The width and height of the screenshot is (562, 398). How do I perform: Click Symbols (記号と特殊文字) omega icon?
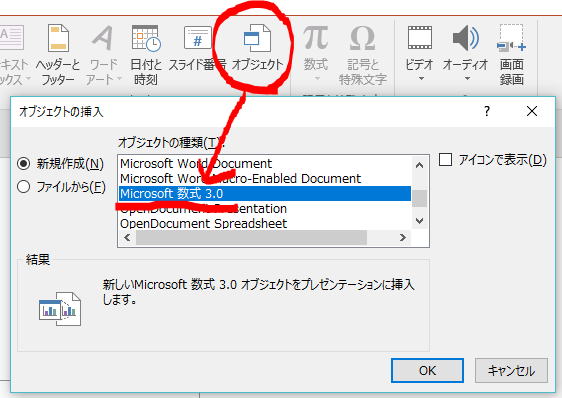(x=362, y=38)
